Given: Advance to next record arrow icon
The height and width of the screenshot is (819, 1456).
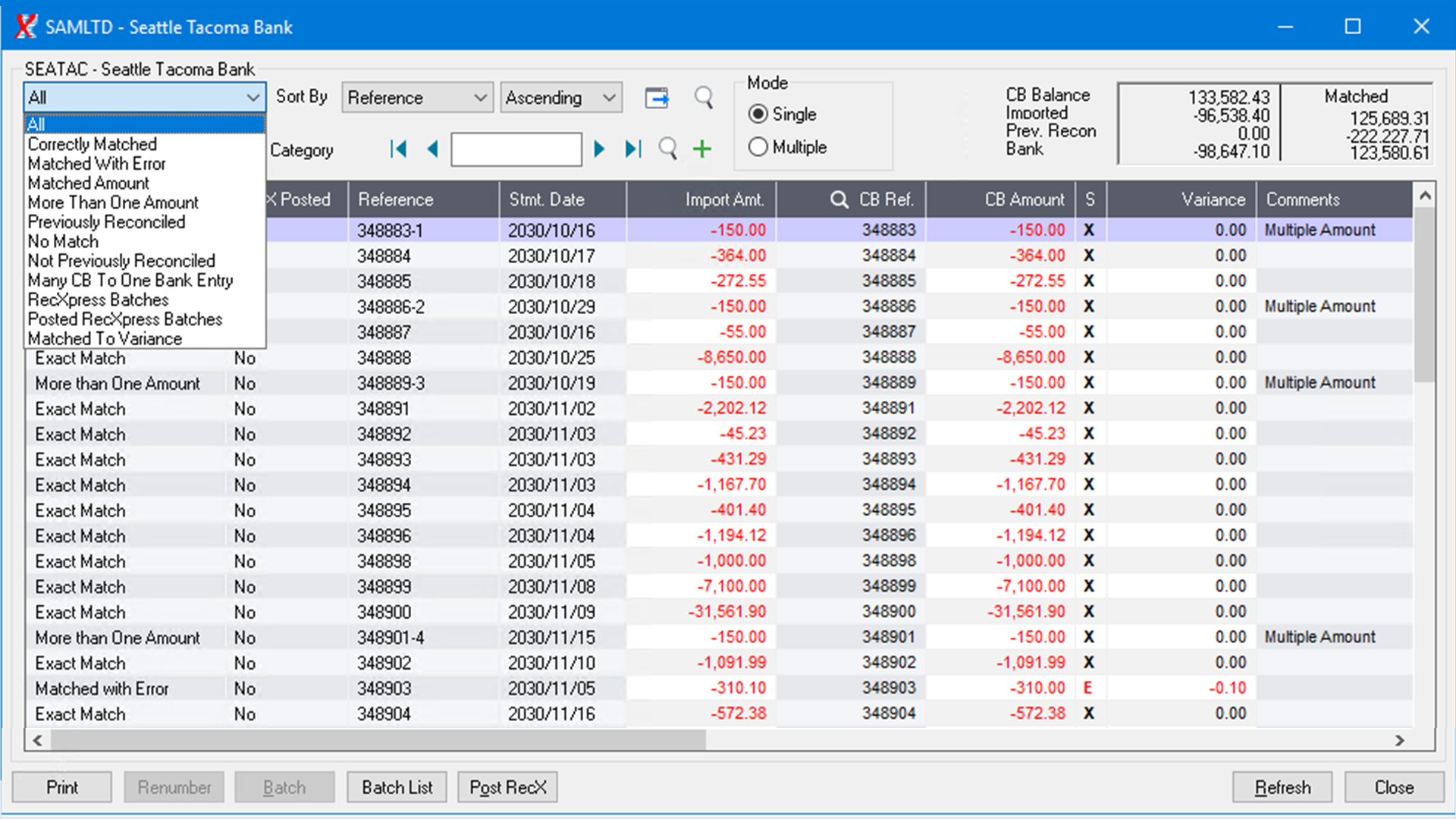Looking at the screenshot, I should tap(599, 149).
